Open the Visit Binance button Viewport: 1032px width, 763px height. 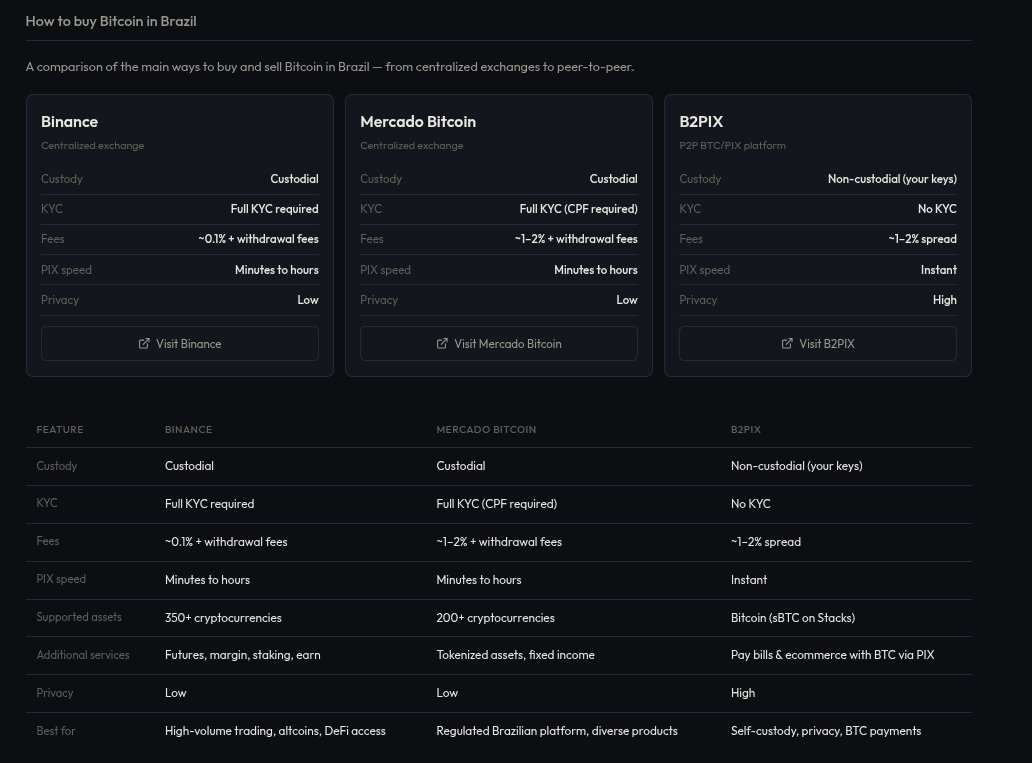180,344
